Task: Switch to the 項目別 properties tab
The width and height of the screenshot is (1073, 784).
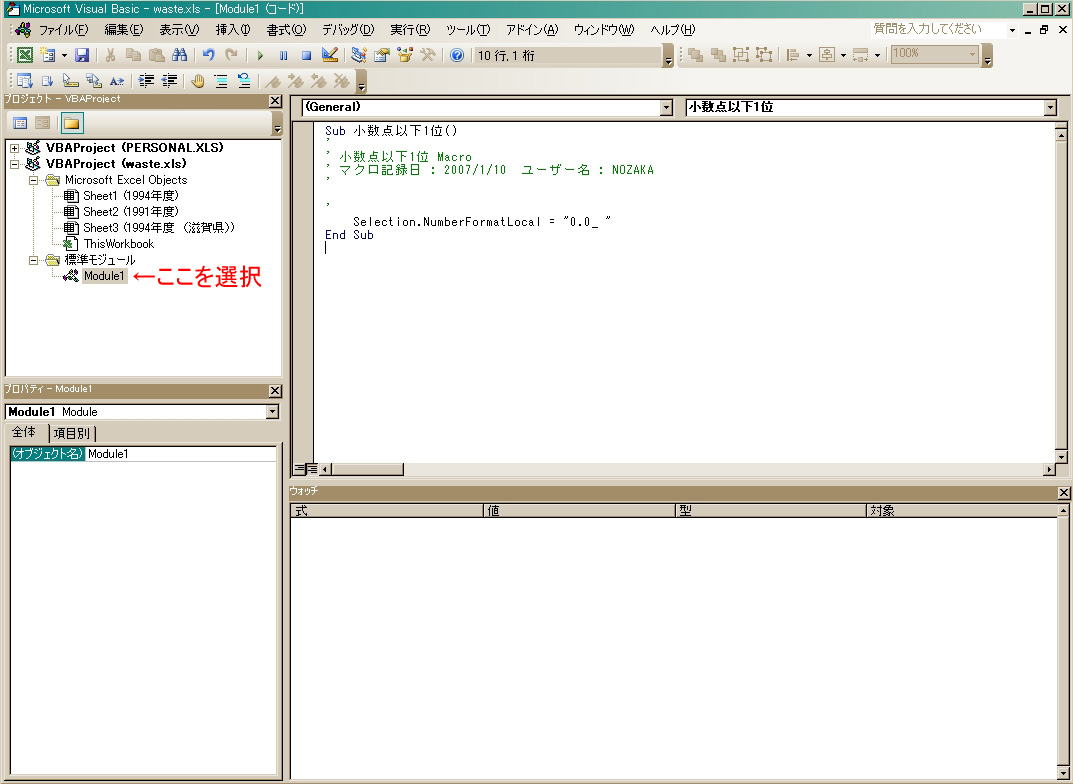Action: (72, 433)
